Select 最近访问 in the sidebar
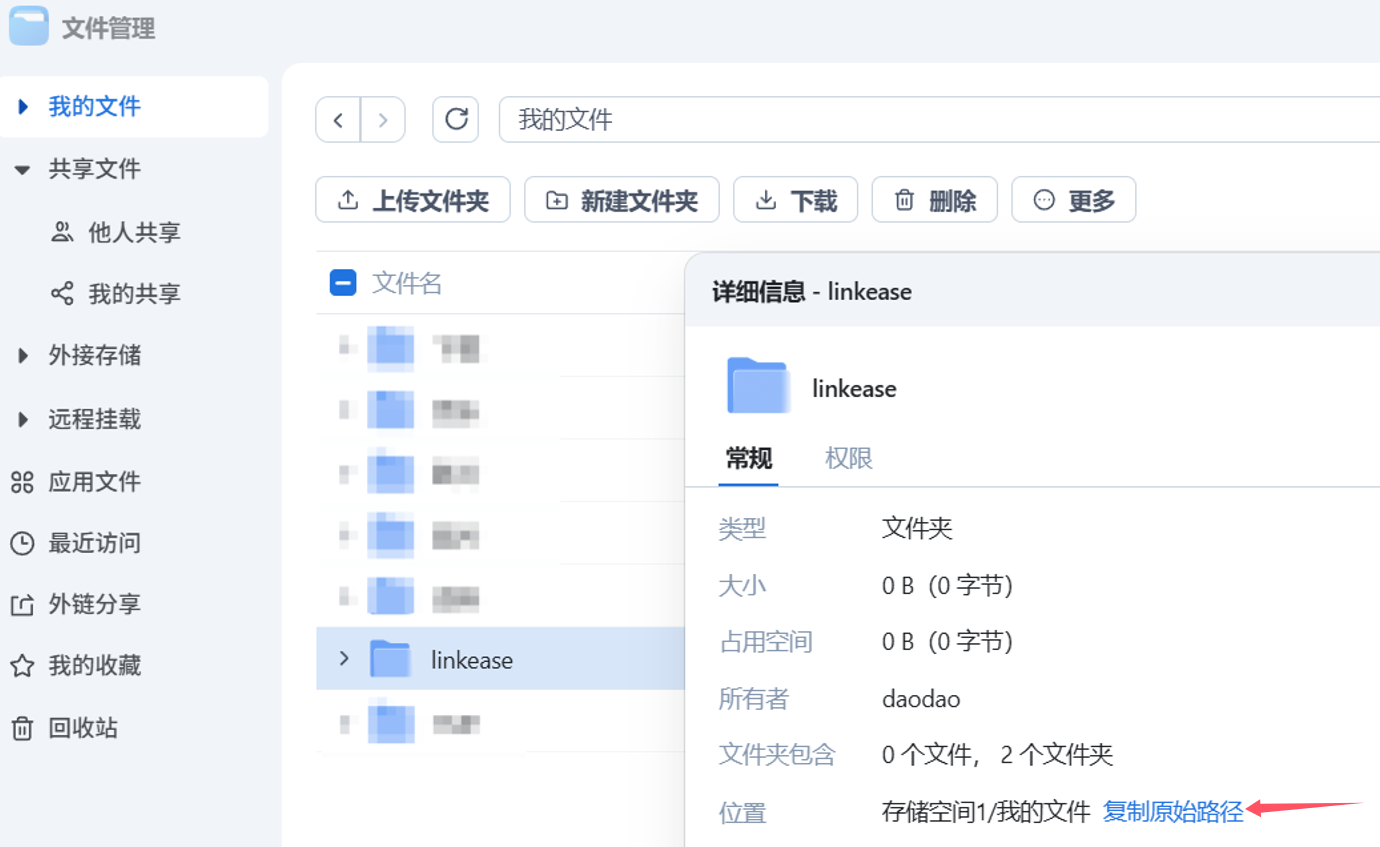Screen dimensions: 1380x847 95,543
